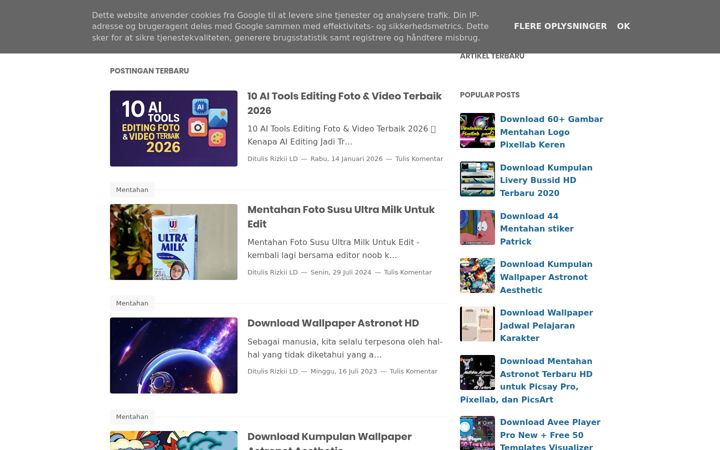This screenshot has width=720, height=450.
Task: Select Mentahan tag above Kumpulan Wallpaper post
Action: (x=132, y=416)
